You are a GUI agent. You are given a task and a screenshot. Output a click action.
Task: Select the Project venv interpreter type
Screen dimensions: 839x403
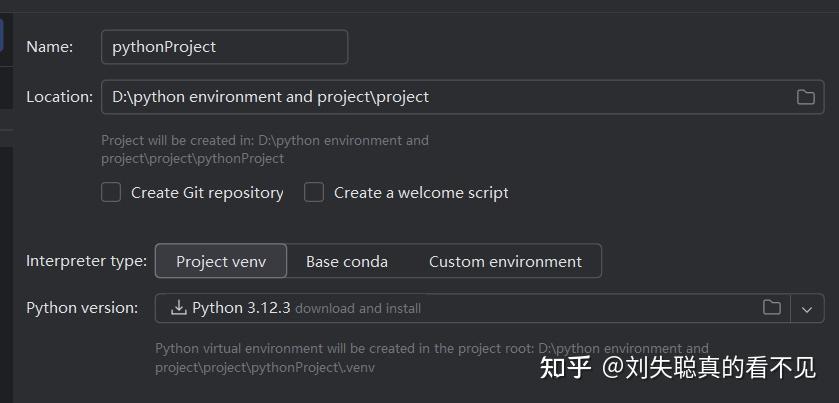pyautogui.click(x=221, y=261)
